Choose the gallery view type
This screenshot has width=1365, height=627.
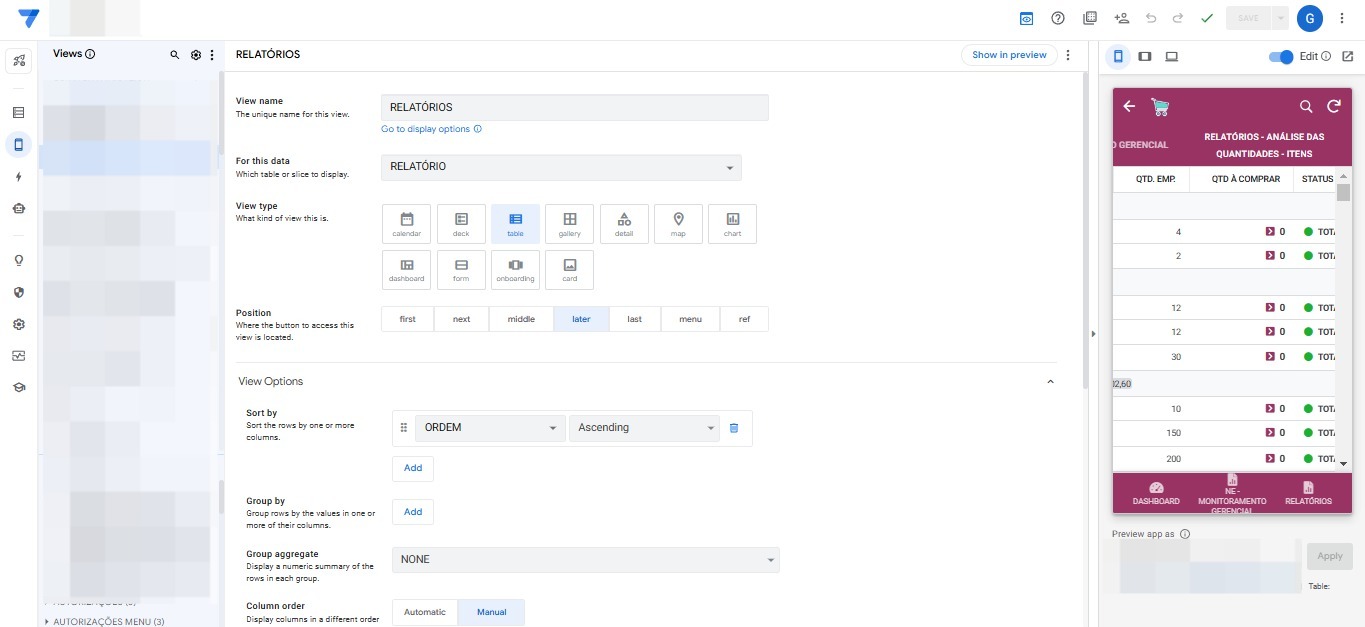point(569,224)
